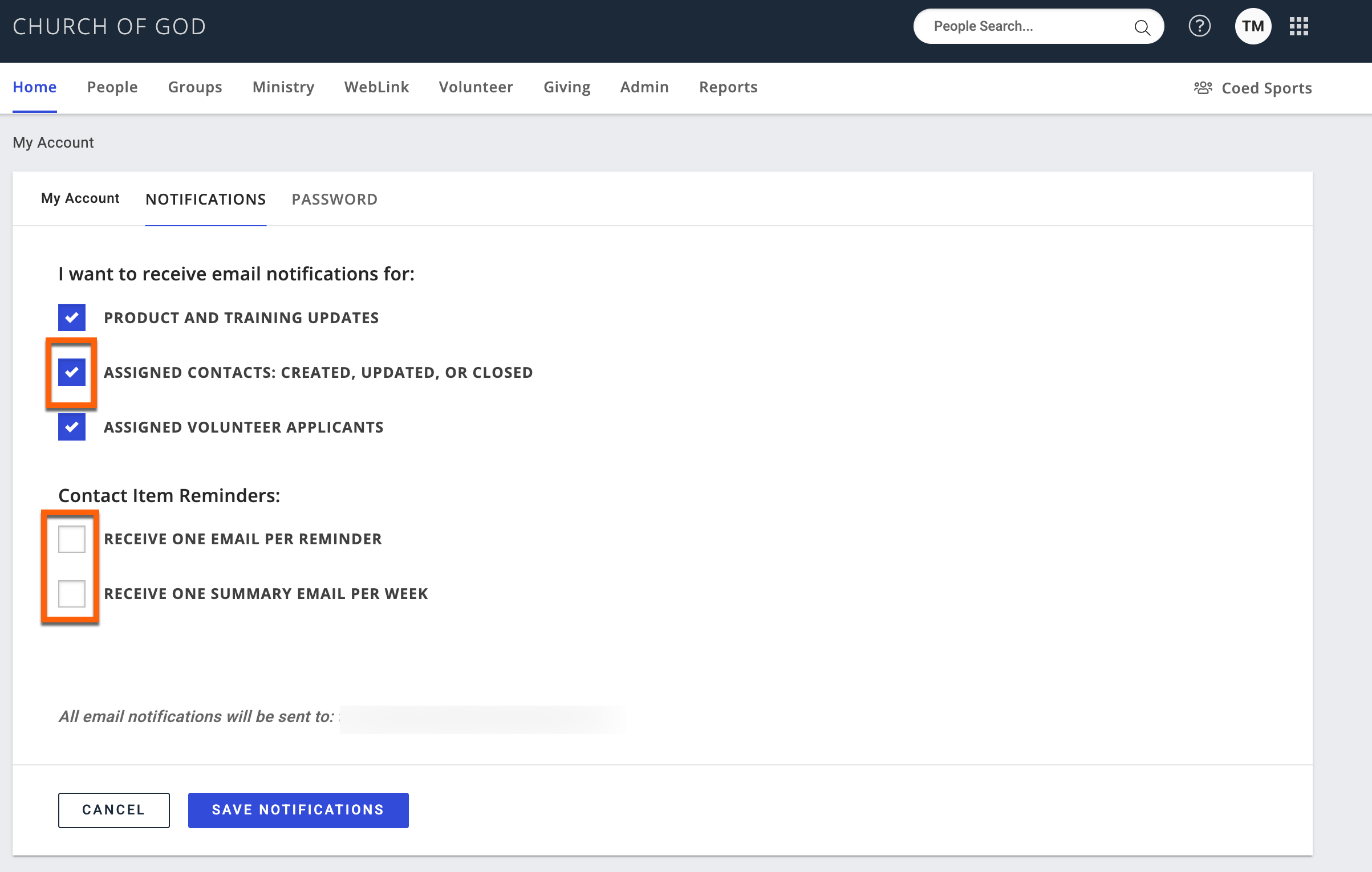Open the Groups menu
Viewport: 1372px width, 872px height.
(195, 87)
